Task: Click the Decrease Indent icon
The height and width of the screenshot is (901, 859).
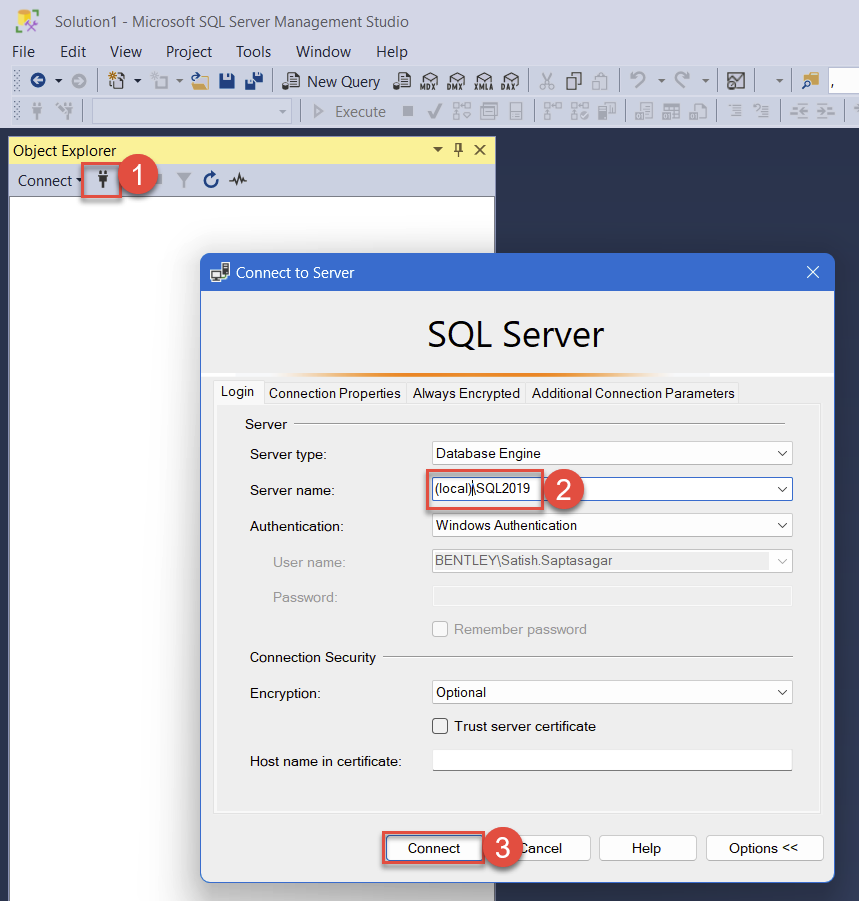Action: pyautogui.click(x=799, y=111)
